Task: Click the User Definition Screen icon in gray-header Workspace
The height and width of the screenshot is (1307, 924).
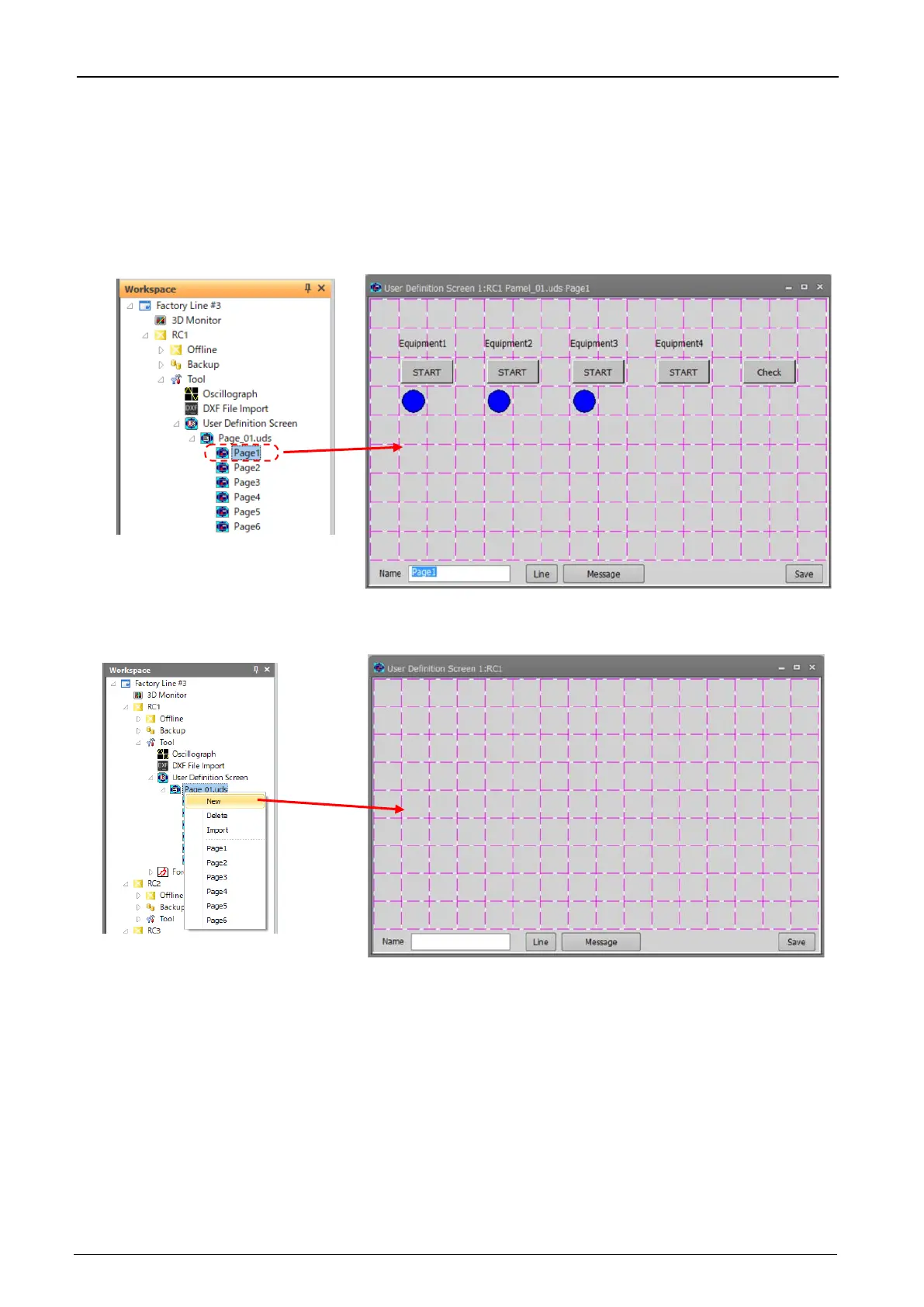Action: click(163, 778)
